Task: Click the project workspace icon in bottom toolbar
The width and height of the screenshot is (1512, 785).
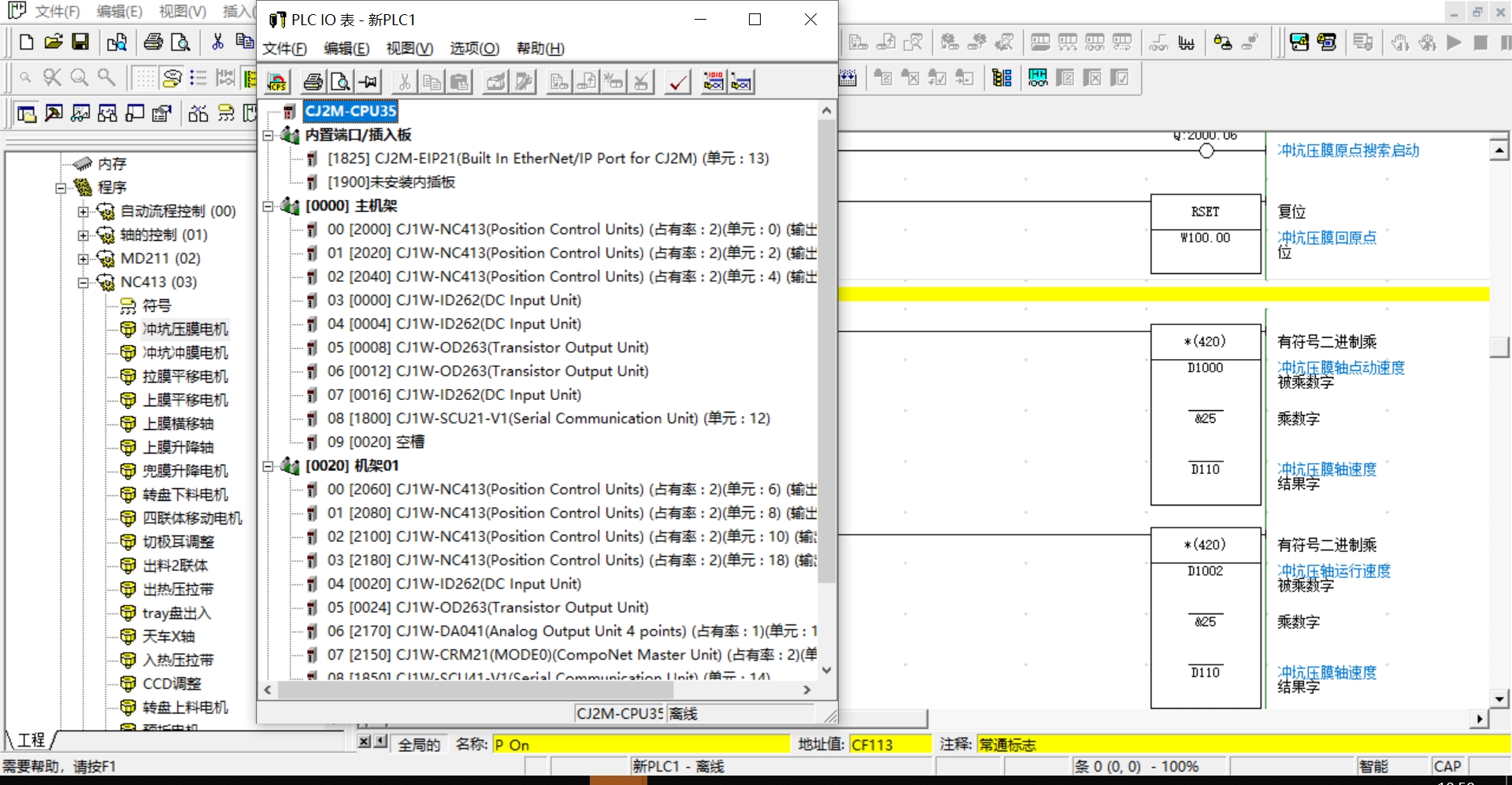Action: tap(26, 113)
